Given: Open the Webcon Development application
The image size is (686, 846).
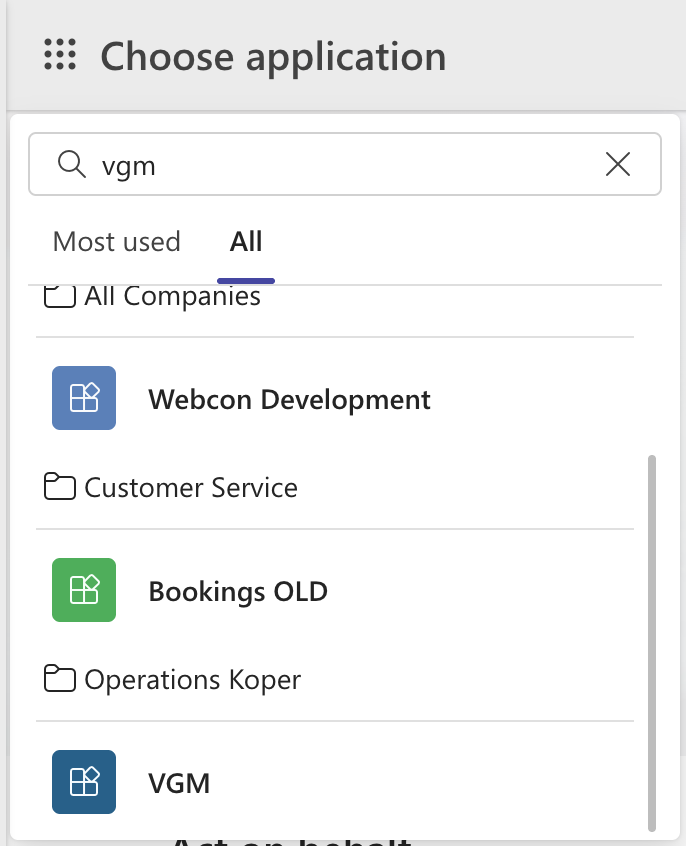Looking at the screenshot, I should click(289, 400).
